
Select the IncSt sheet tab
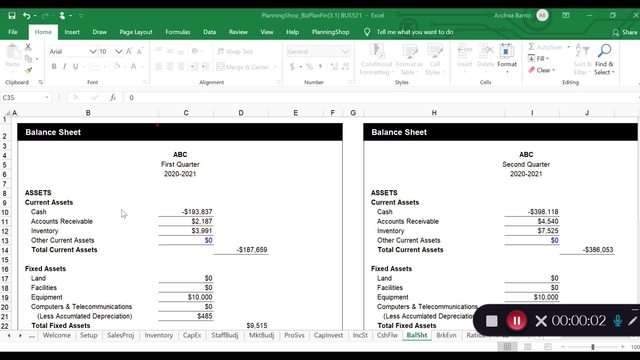(x=360, y=335)
